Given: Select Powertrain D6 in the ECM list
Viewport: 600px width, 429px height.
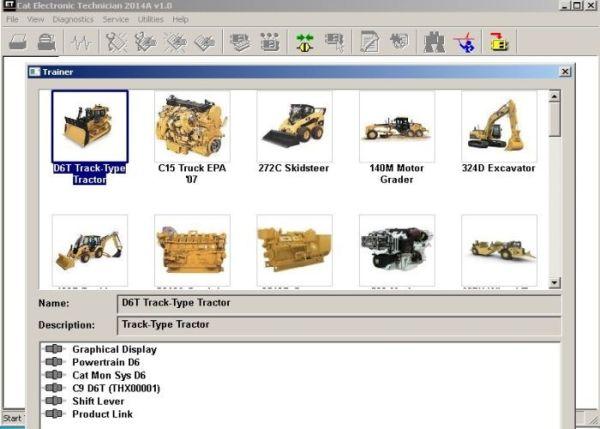Looking at the screenshot, I should click(x=106, y=362).
